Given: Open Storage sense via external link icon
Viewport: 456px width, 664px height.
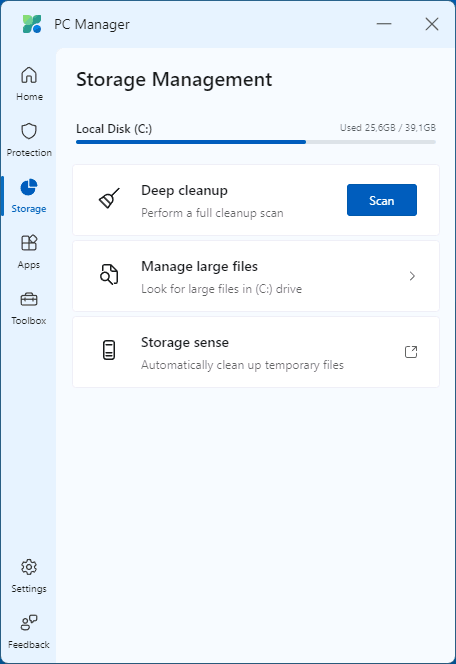Looking at the screenshot, I should [x=411, y=352].
